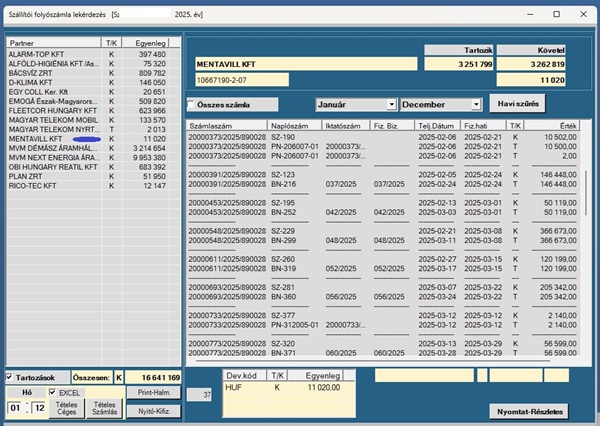Toggle the Tartozások checkbox
Viewport: 600px width, 426px height.
tap(12, 377)
